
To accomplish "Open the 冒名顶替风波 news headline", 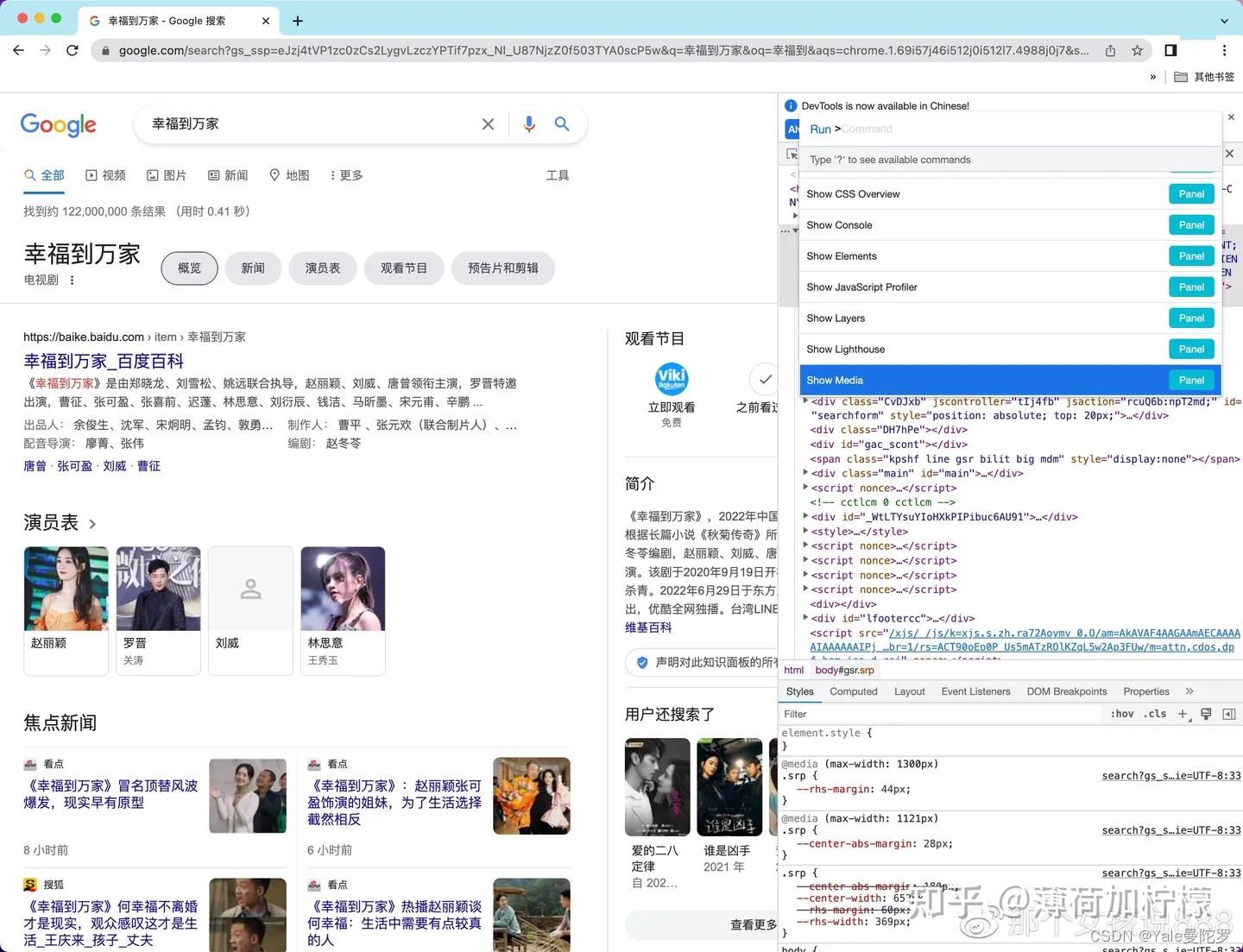I will click(110, 794).
